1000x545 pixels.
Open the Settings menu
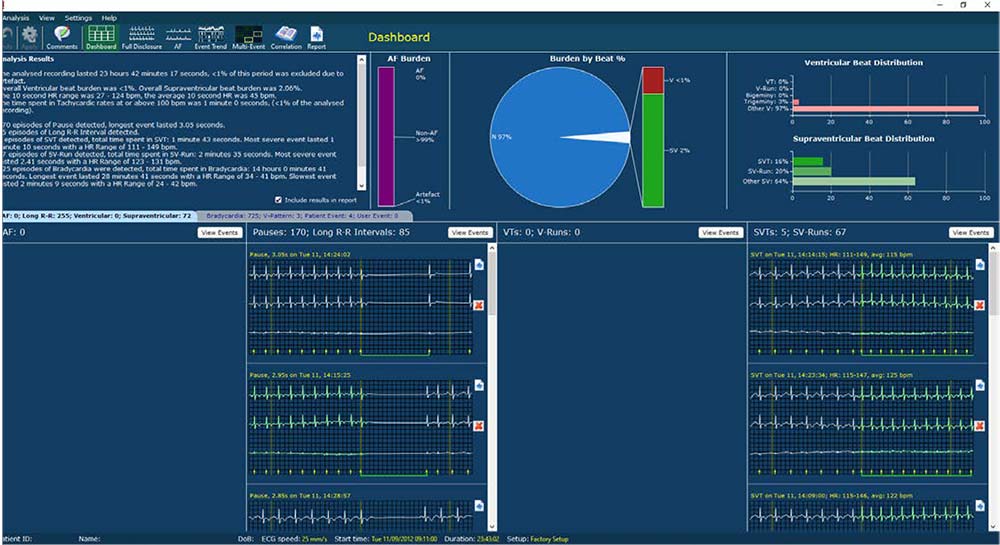78,18
